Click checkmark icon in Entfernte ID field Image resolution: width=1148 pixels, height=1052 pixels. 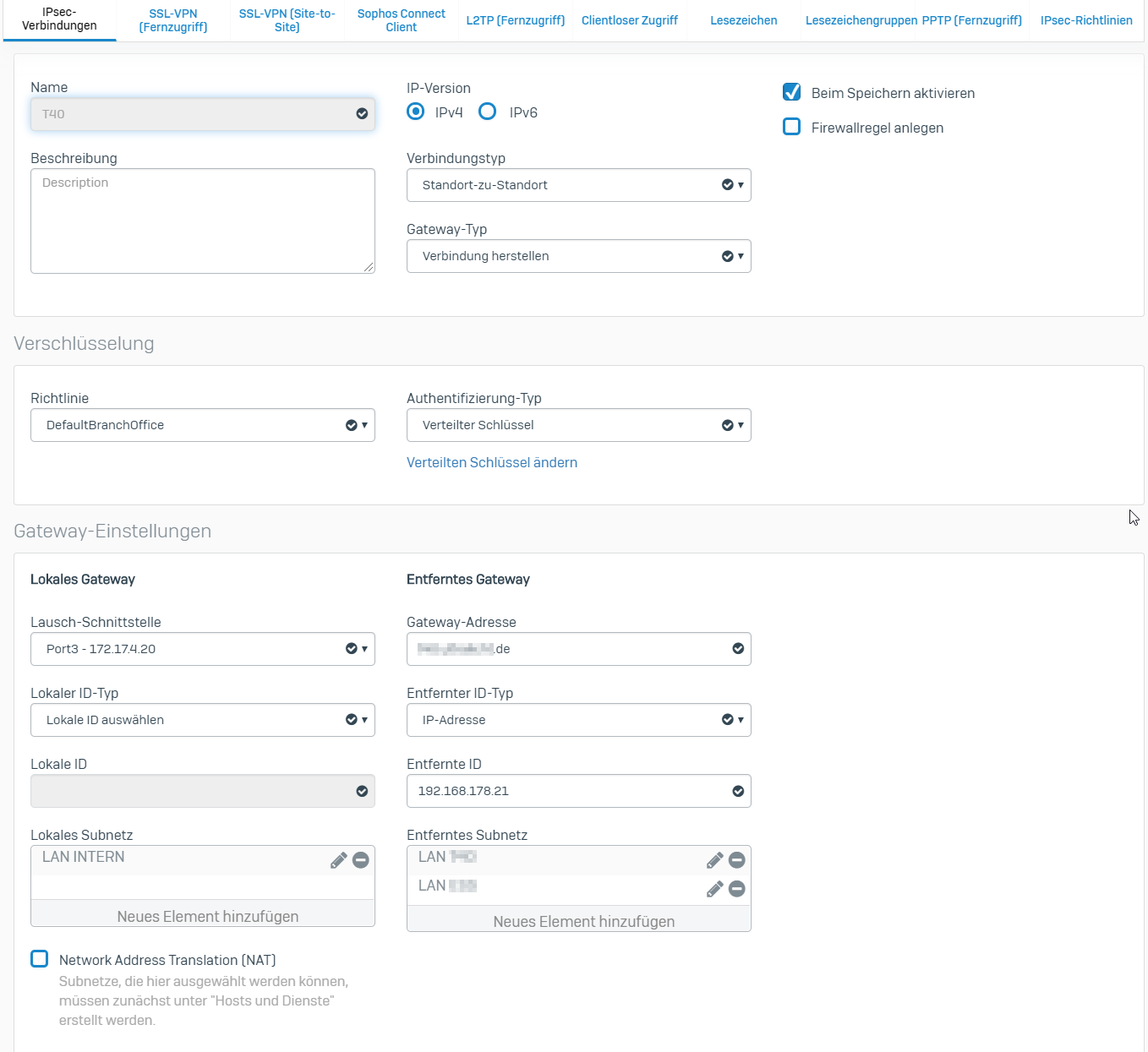click(738, 791)
